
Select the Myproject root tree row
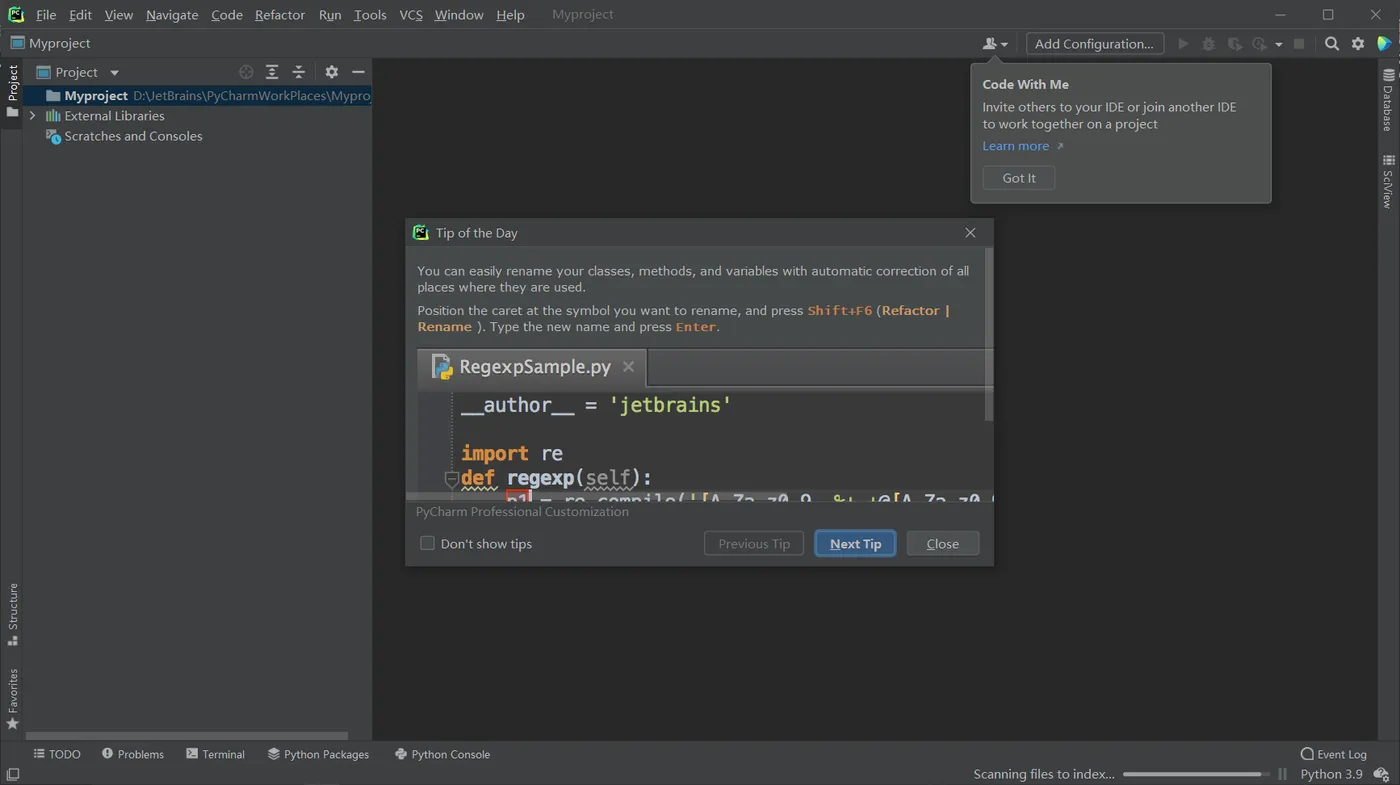[x=197, y=96]
